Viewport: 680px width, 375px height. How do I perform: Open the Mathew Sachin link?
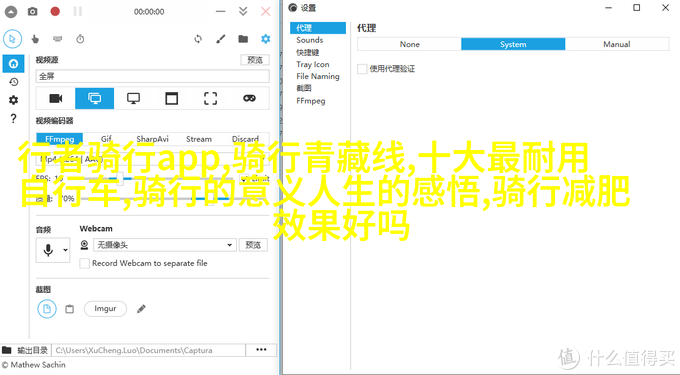pos(34,365)
